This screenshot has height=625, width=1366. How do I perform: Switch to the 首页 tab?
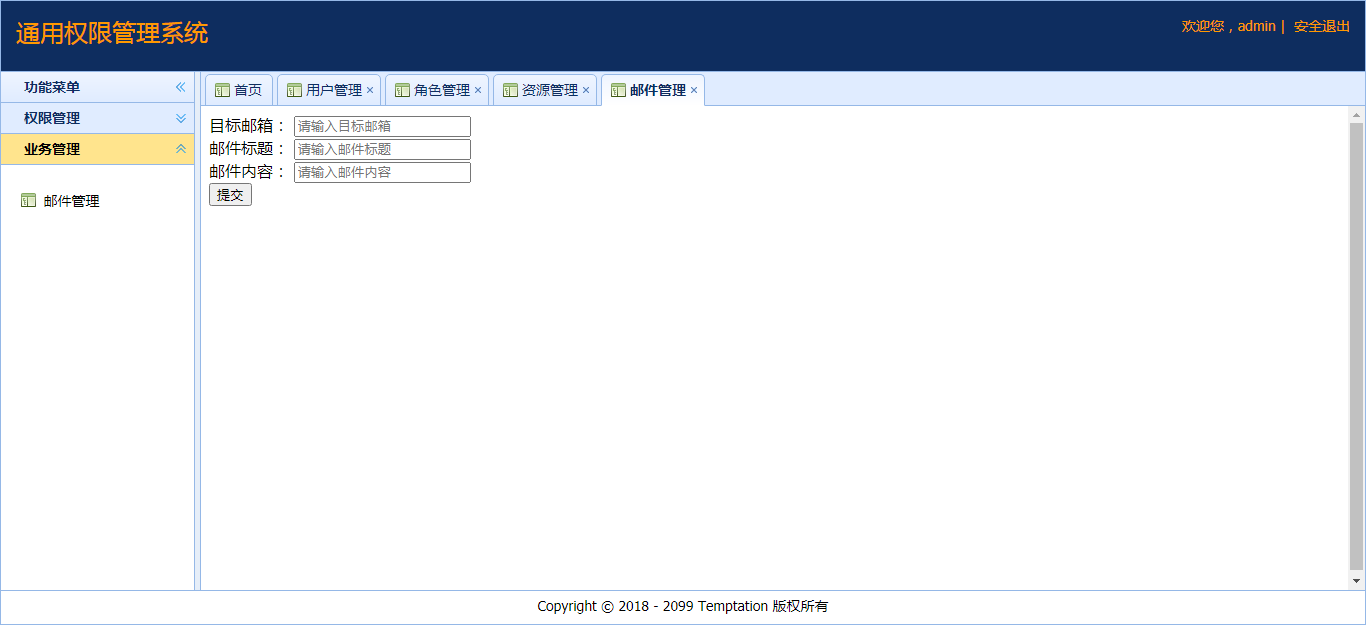pos(247,91)
